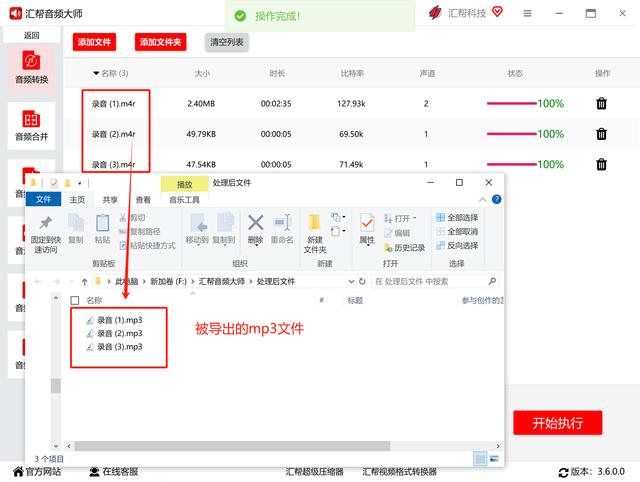Click 粘贴快捷方式 in the ribbon
640x482 pixels.
tap(148, 245)
